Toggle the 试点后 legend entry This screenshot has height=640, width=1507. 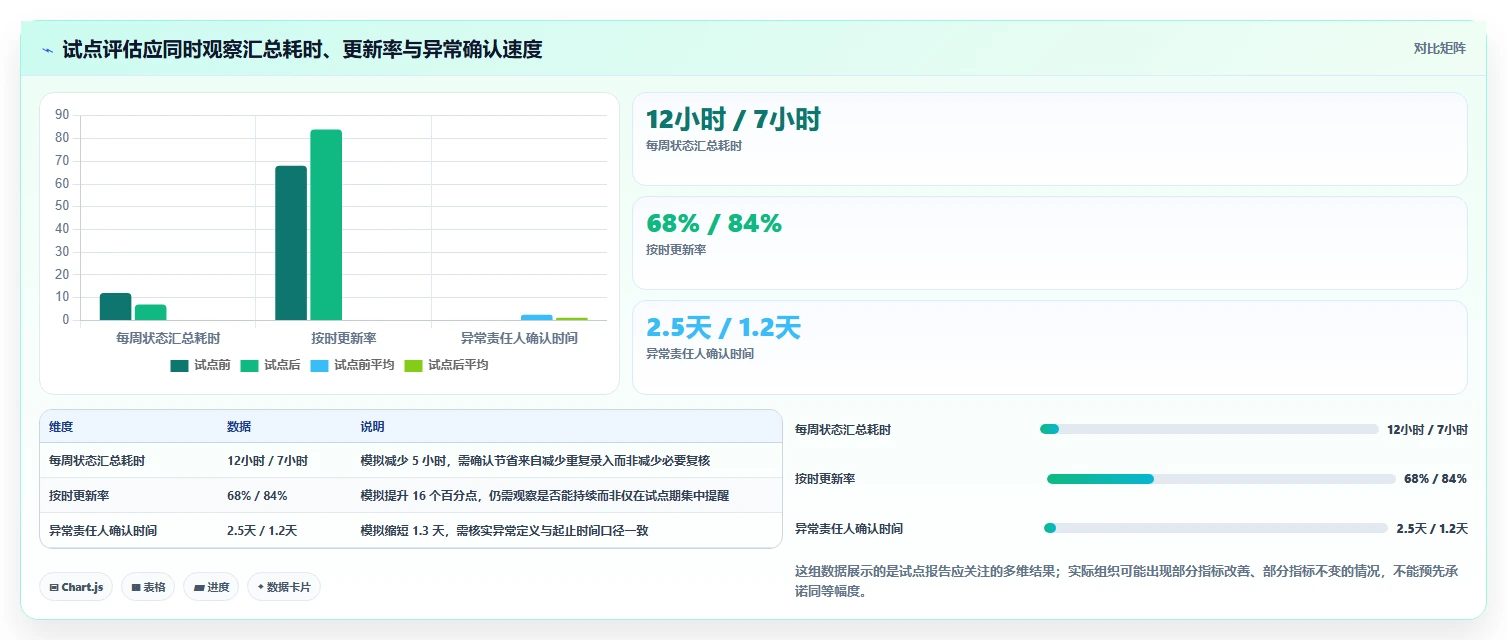(x=270, y=365)
